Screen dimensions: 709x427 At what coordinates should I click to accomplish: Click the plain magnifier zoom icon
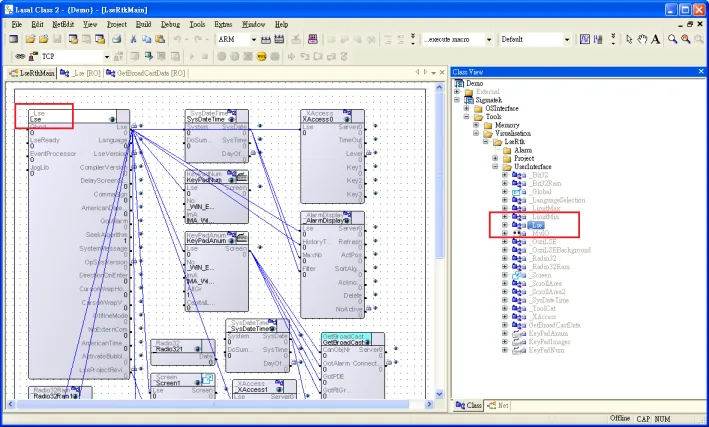click(x=672, y=39)
